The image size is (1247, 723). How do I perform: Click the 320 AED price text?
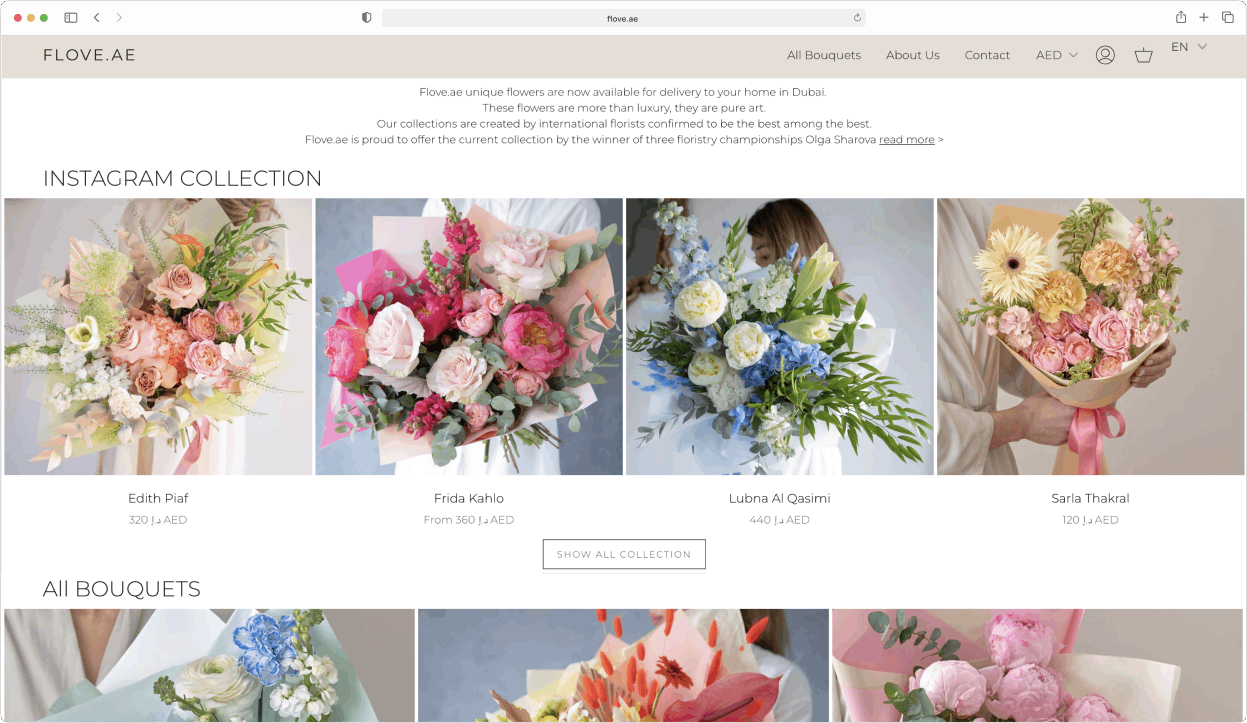[x=158, y=520]
